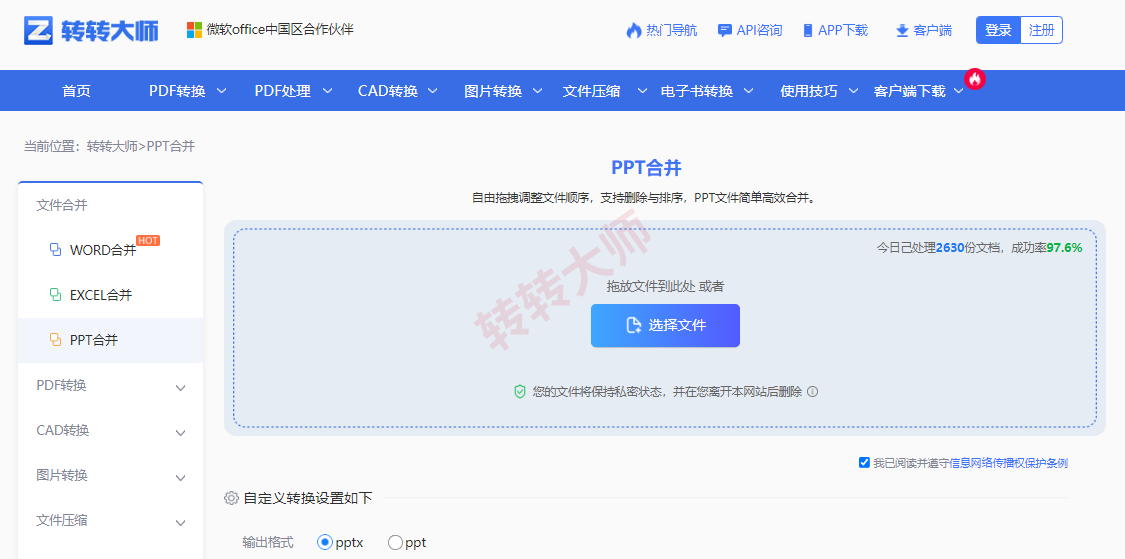Expand the 图片转换 nav dropdown arrow

point(538,91)
